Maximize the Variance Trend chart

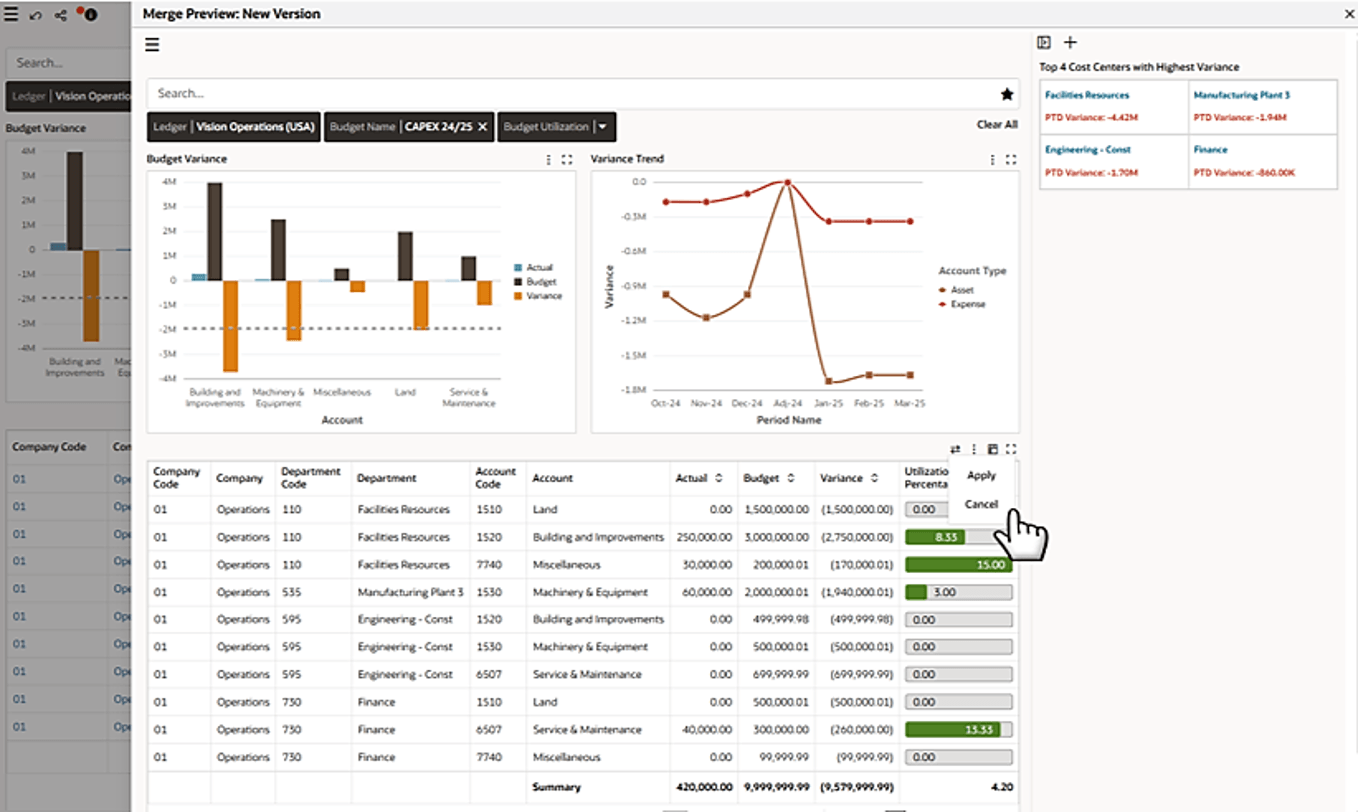click(1011, 160)
